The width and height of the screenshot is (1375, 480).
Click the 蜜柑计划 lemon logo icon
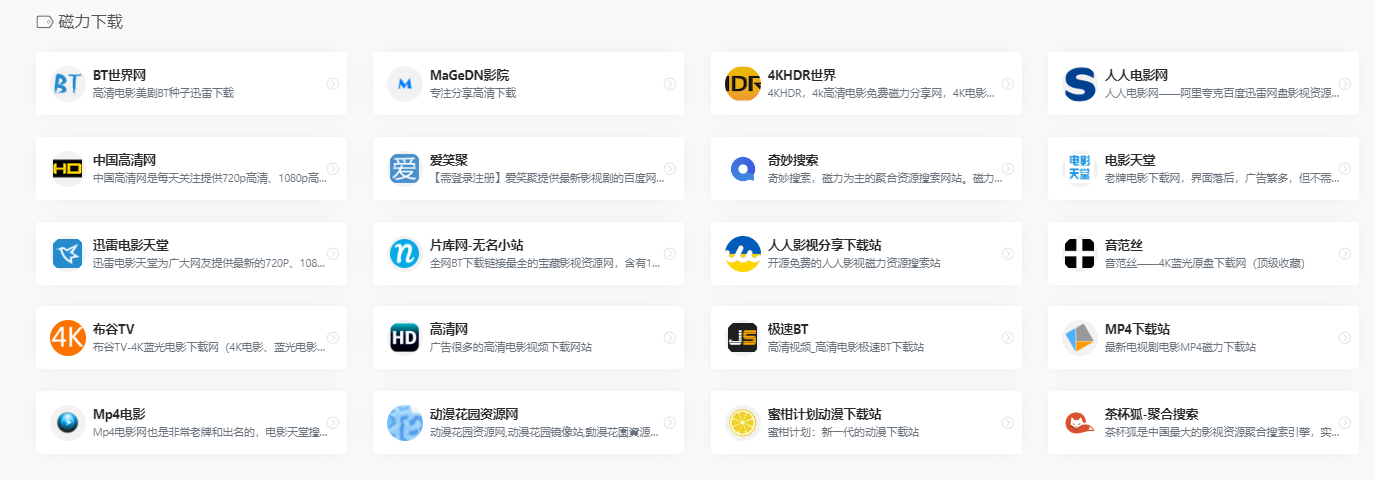(743, 423)
